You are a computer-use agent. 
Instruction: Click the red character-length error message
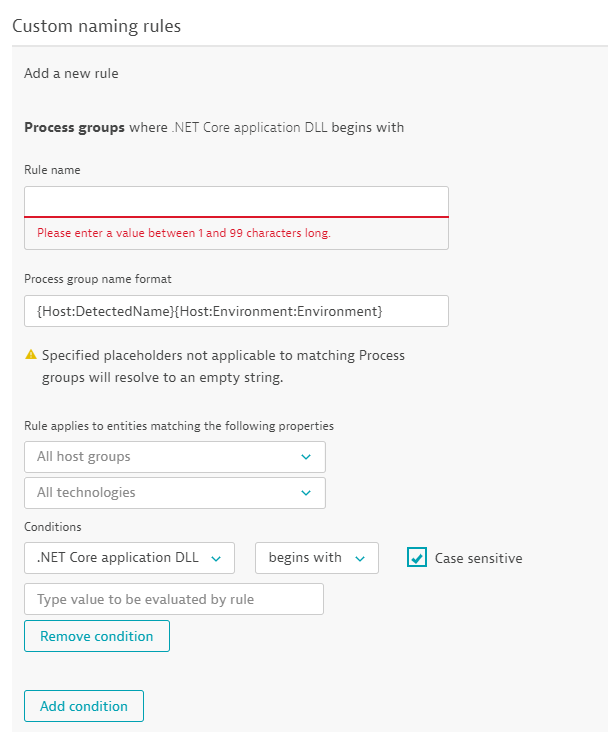coord(184,233)
